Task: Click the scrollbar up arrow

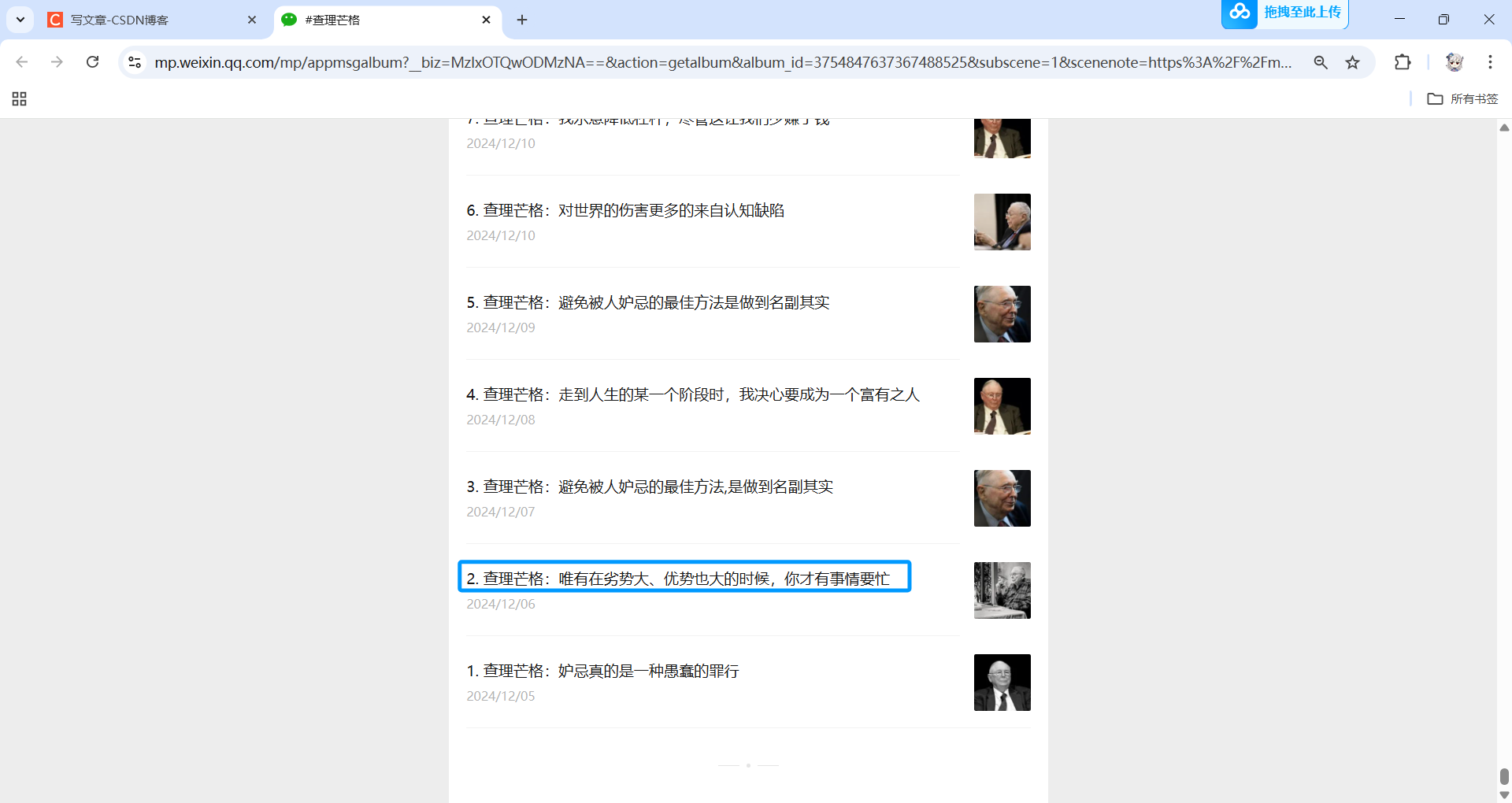Action: pyautogui.click(x=1504, y=128)
